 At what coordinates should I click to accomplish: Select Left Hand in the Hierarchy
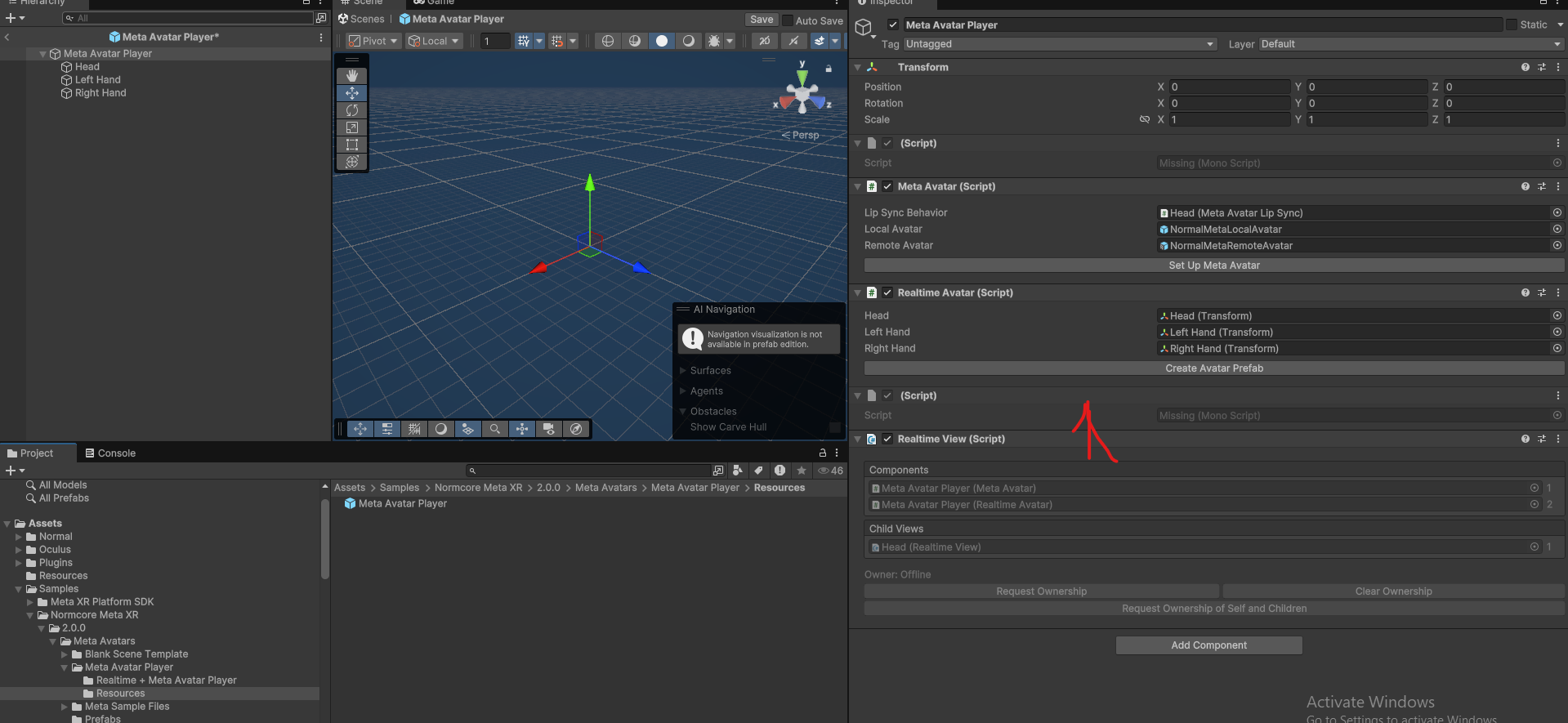tap(97, 80)
